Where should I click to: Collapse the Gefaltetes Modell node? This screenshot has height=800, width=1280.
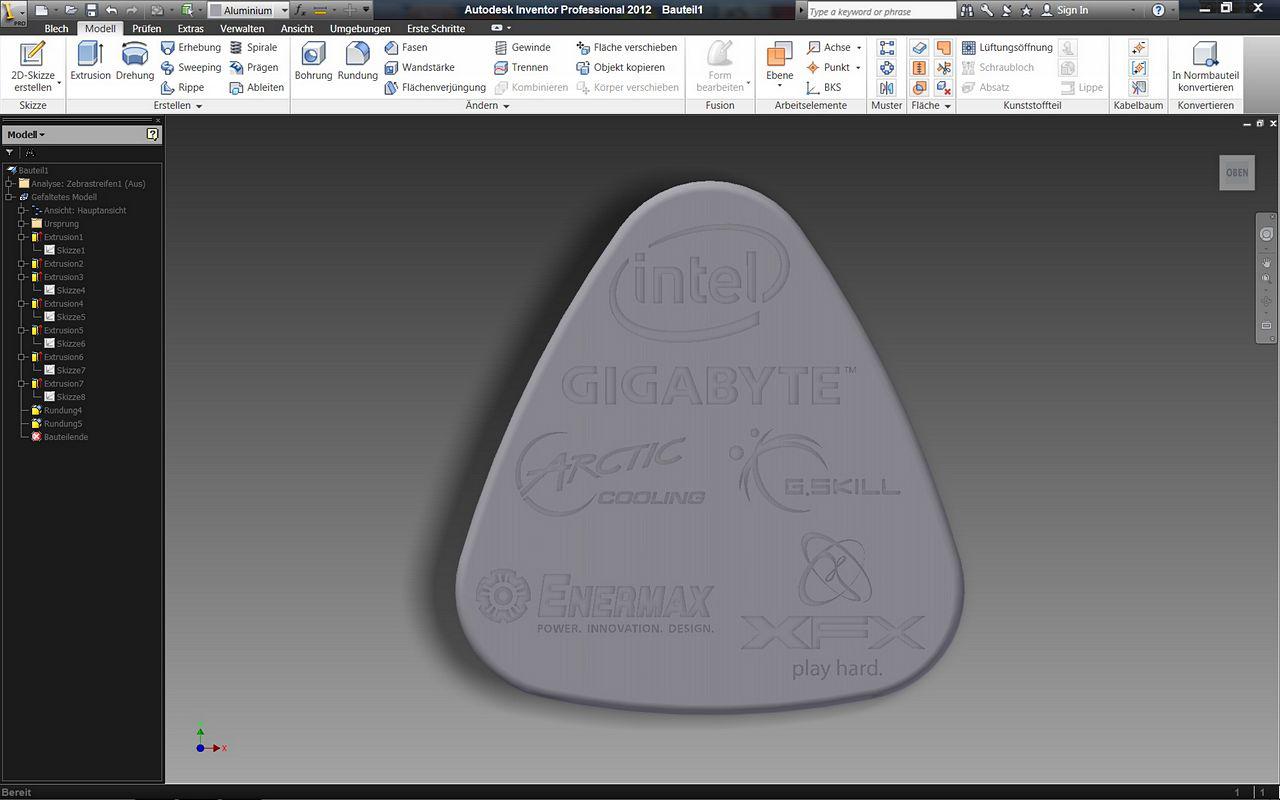[9, 197]
